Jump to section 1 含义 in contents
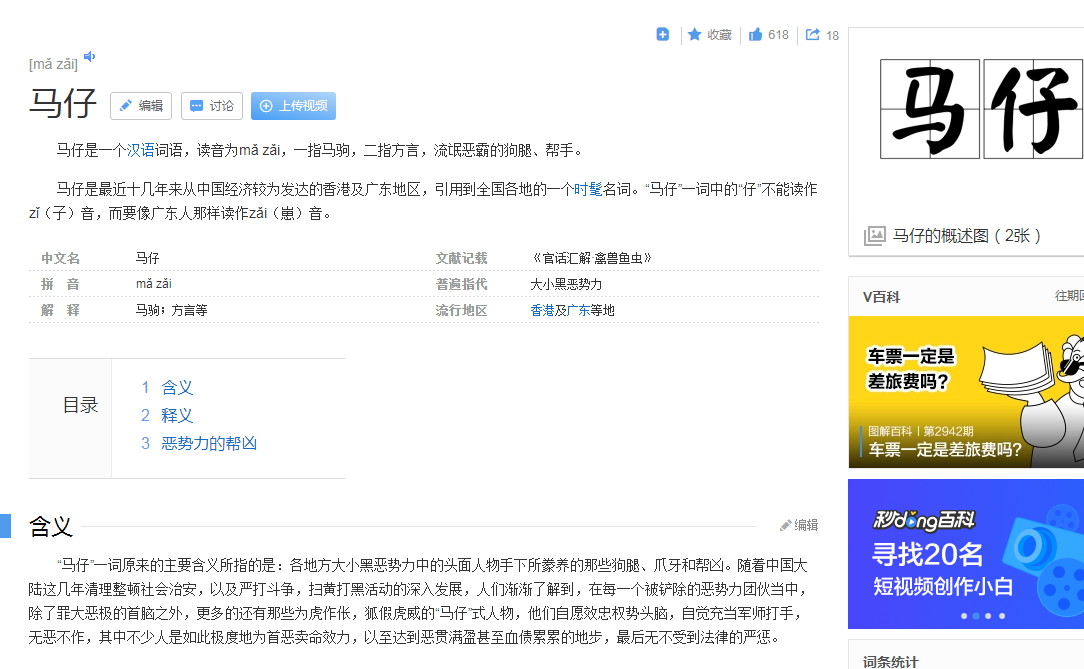The height and width of the screenshot is (669, 1084). (x=176, y=388)
